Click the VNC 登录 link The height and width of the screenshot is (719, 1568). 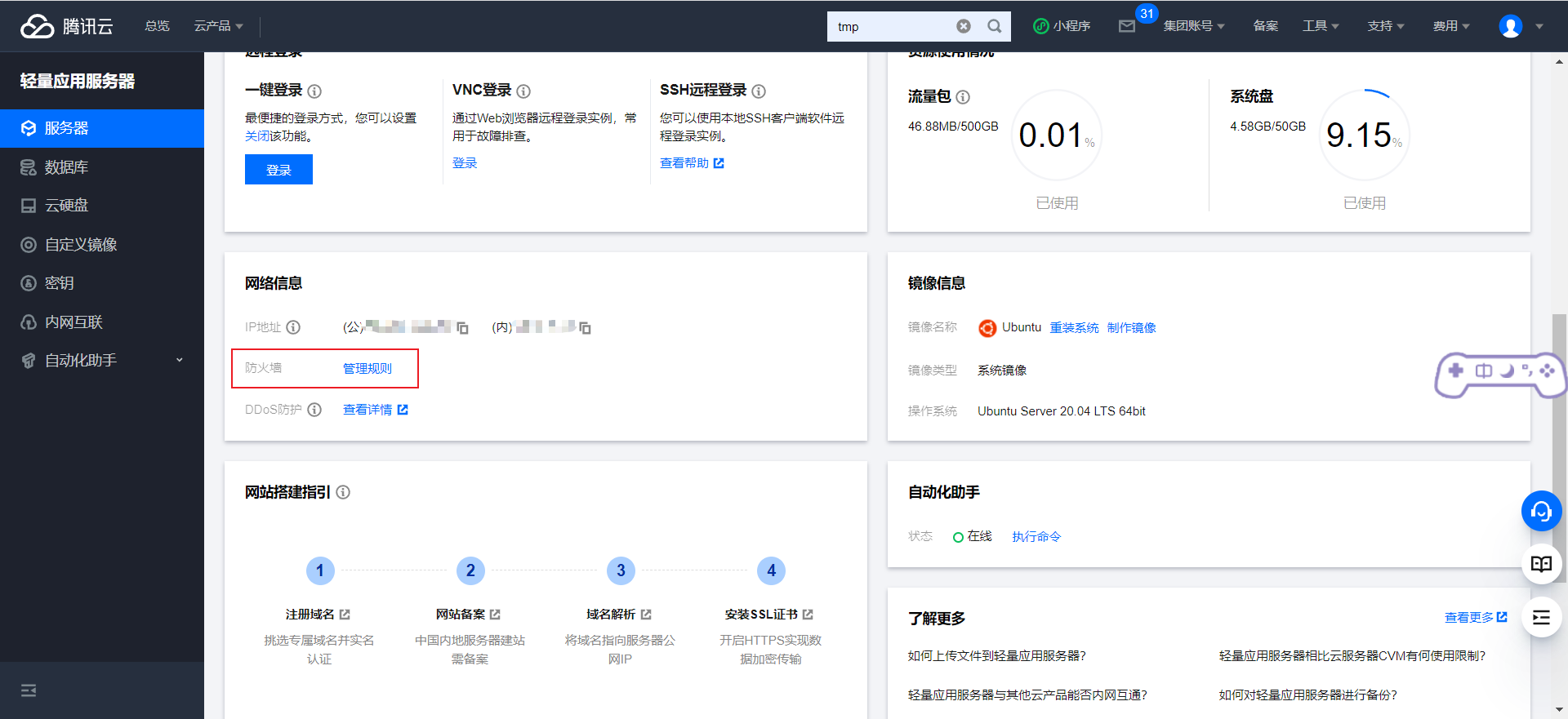465,163
